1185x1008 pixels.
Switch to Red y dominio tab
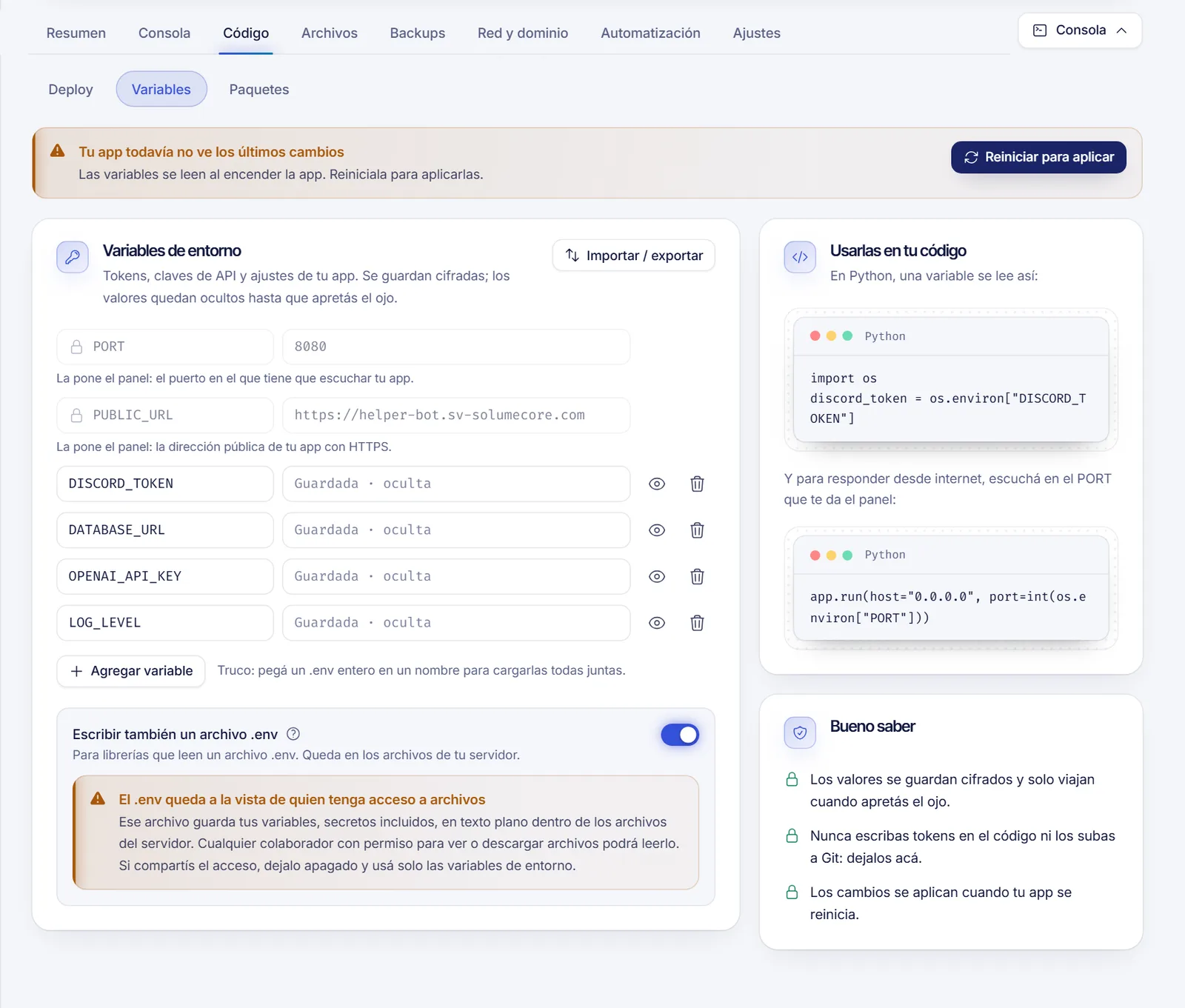point(523,33)
